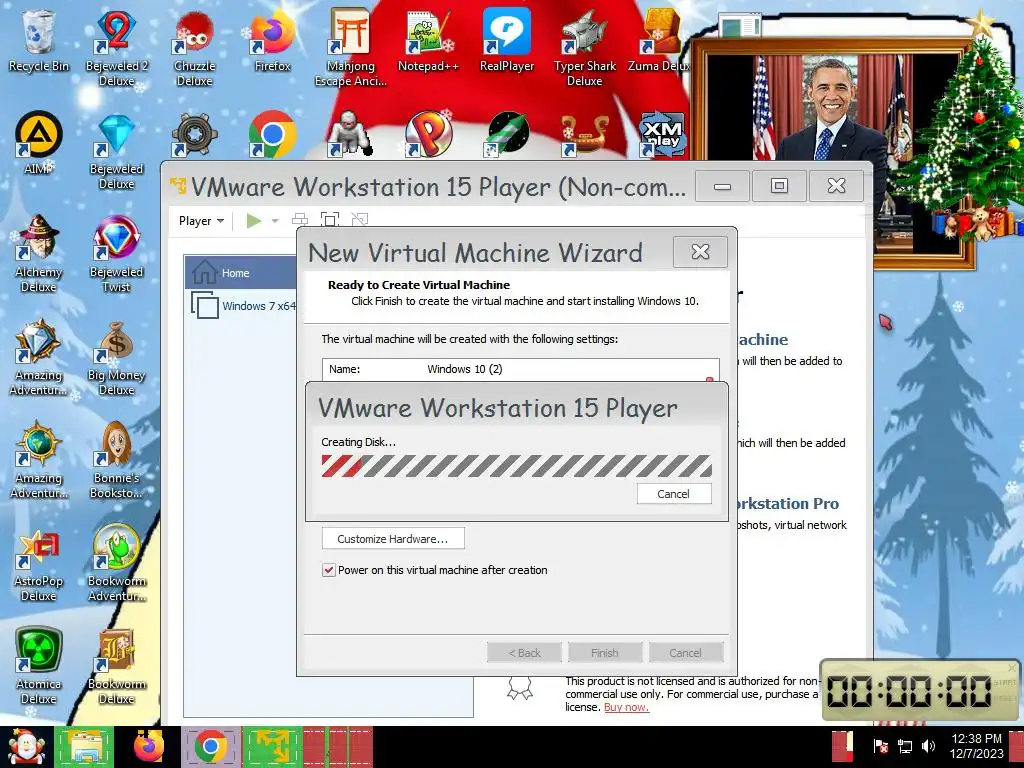Launch Bejeweled 2 Deluxe shortcut
1024x768 pixels.
116,47
